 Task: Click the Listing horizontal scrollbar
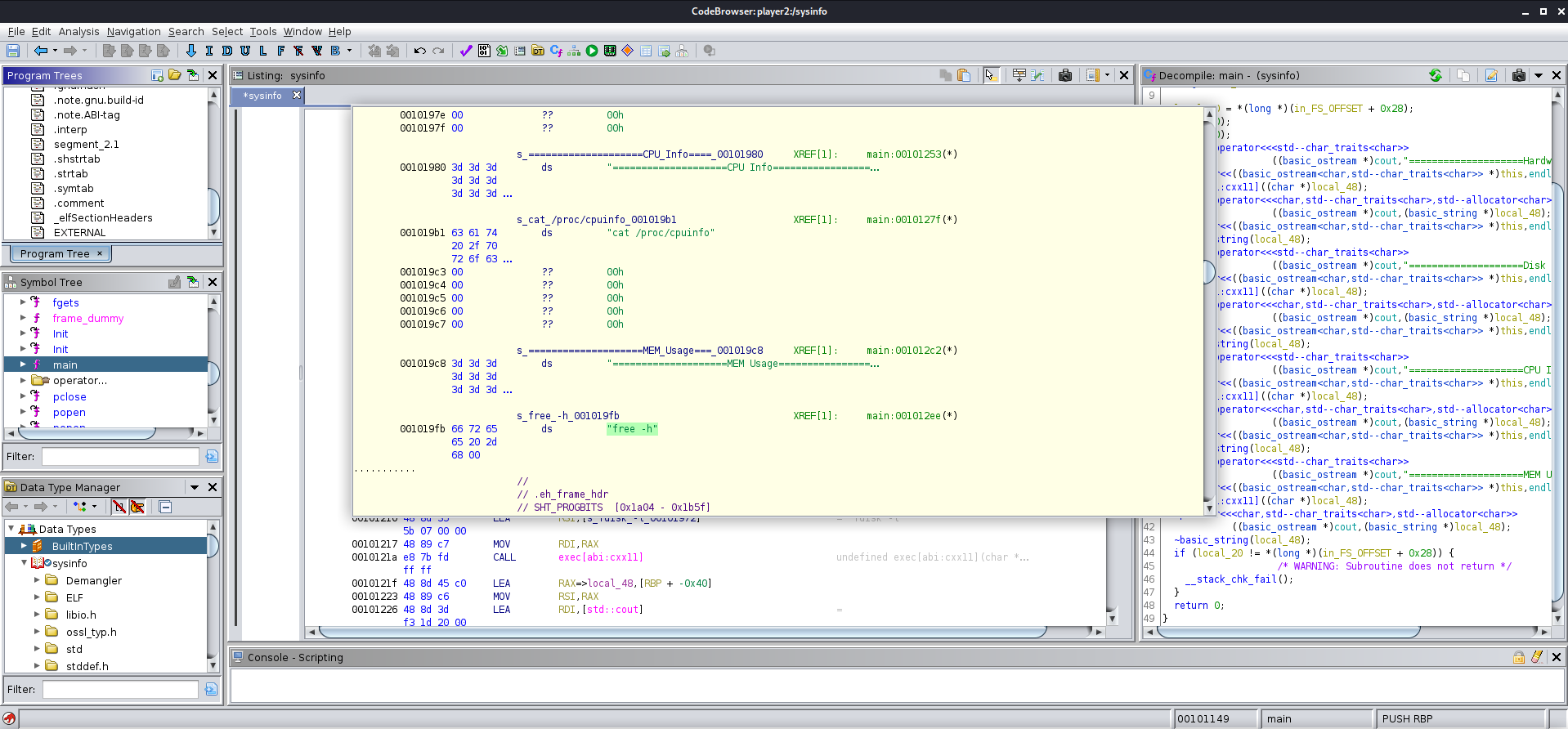pyautogui.click(x=683, y=632)
